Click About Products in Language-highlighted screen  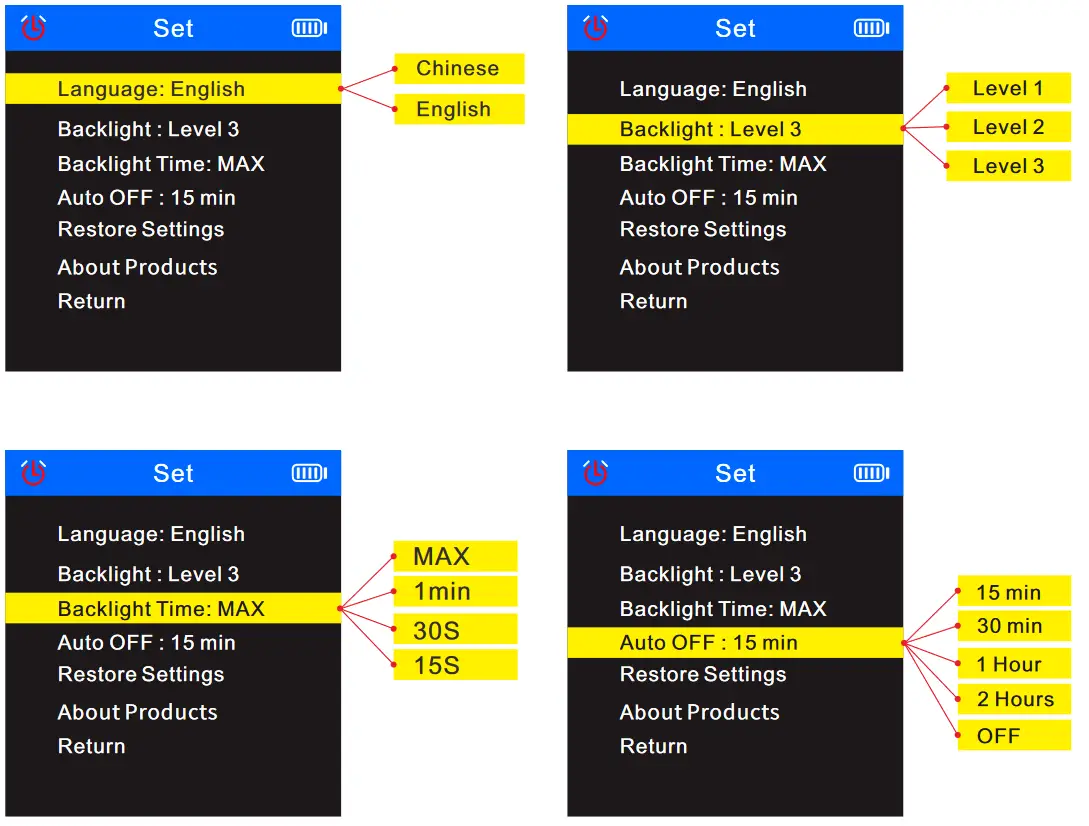138,267
